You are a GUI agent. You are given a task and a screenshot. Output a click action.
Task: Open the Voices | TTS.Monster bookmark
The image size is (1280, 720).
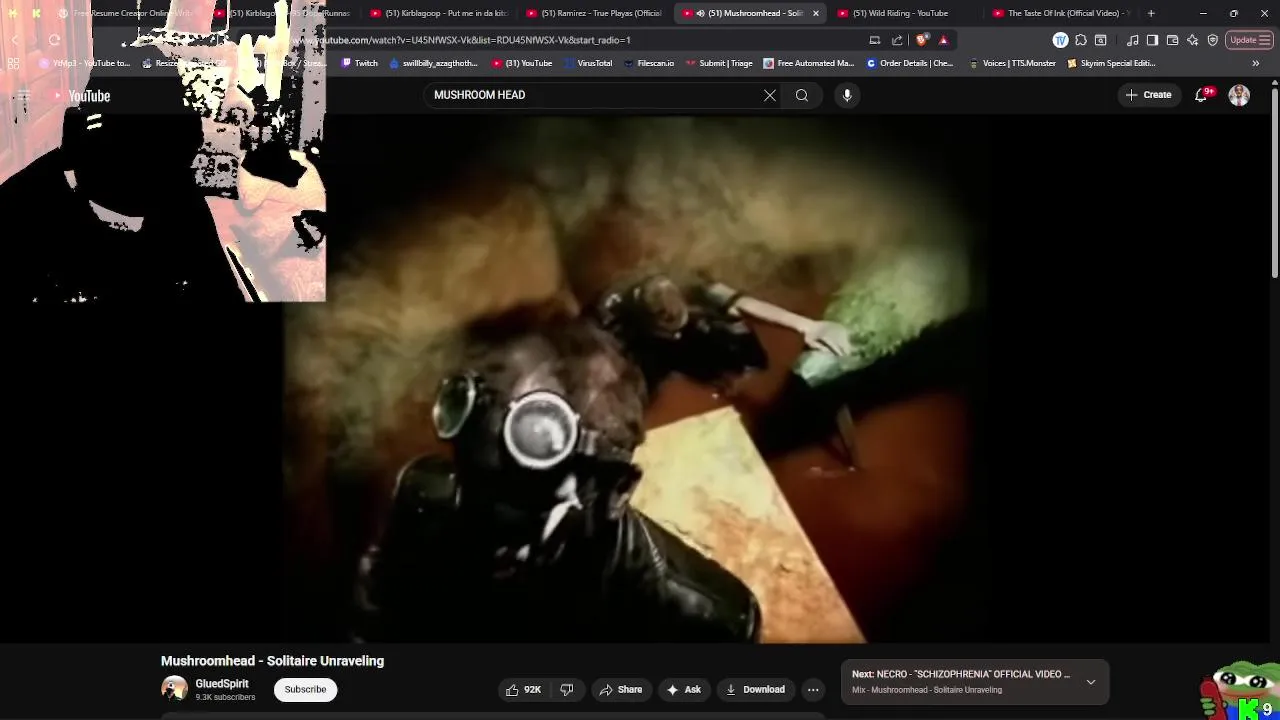pos(1012,63)
